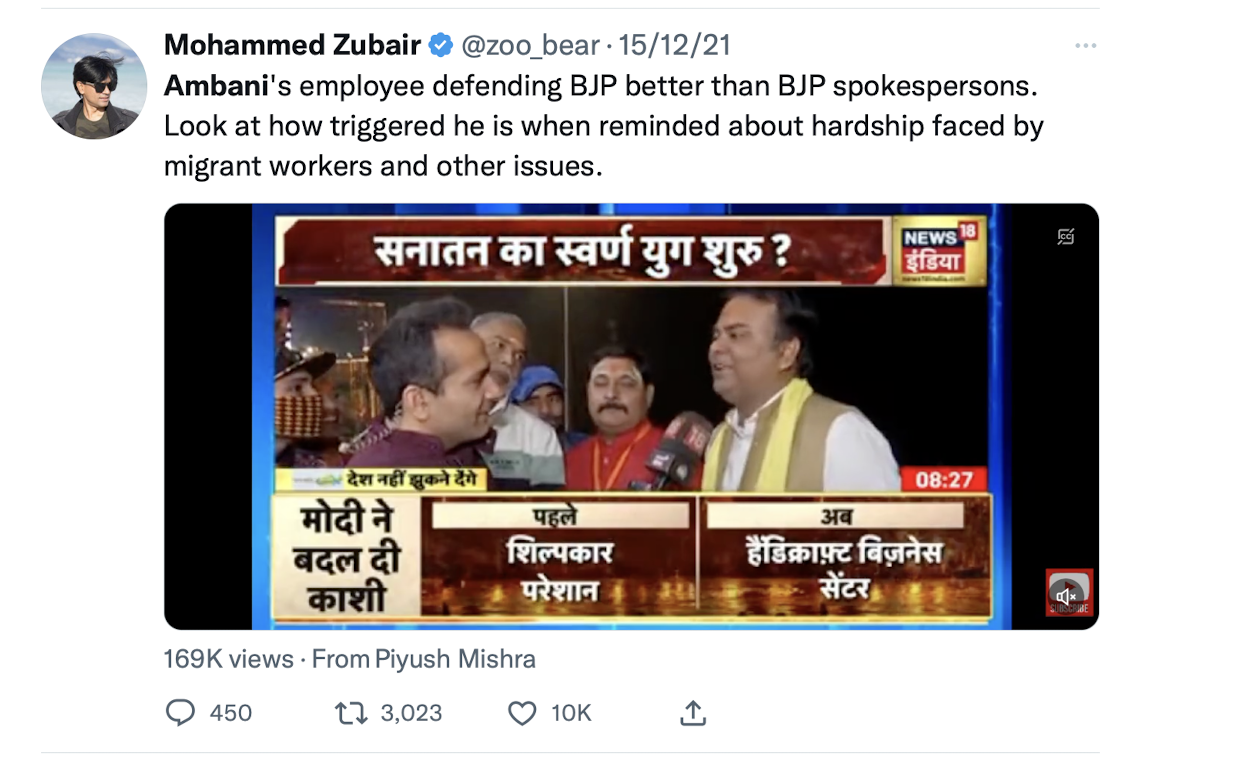Click the 10K likes count

pyautogui.click(x=571, y=713)
